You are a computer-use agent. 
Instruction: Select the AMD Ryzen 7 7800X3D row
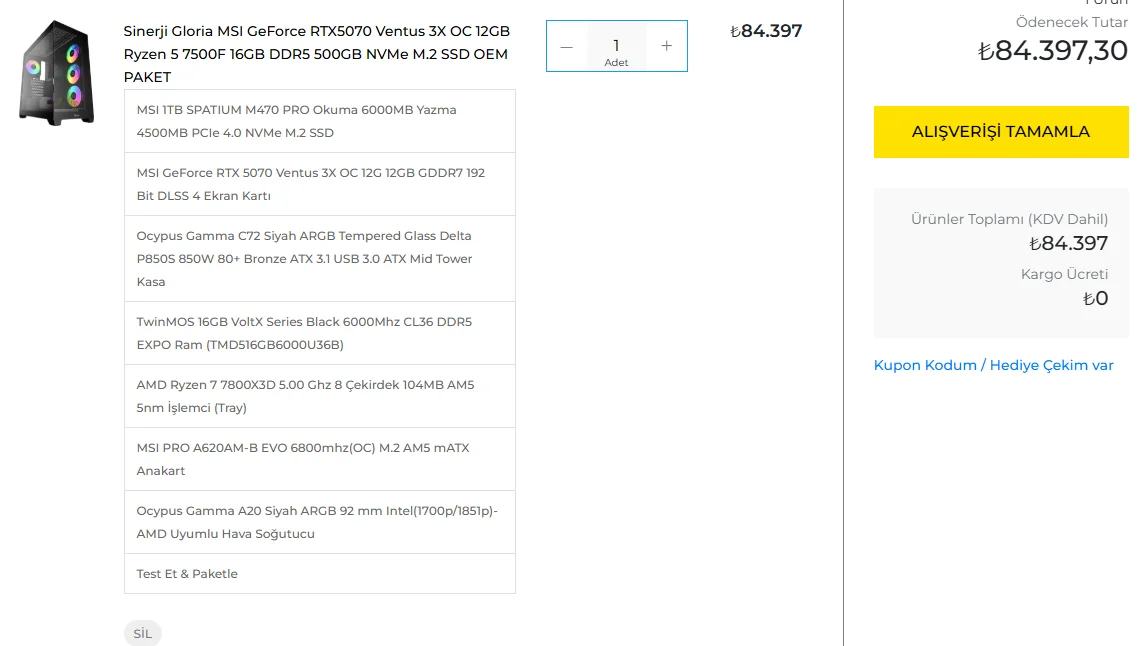319,396
